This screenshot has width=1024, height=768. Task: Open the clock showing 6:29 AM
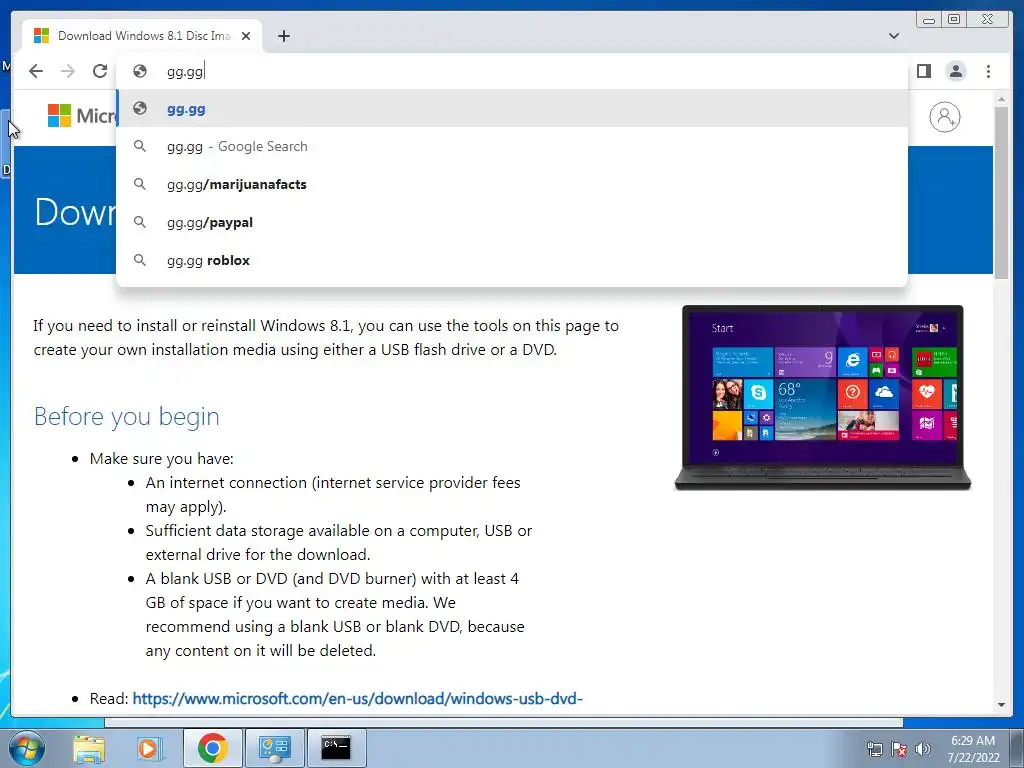click(x=972, y=748)
